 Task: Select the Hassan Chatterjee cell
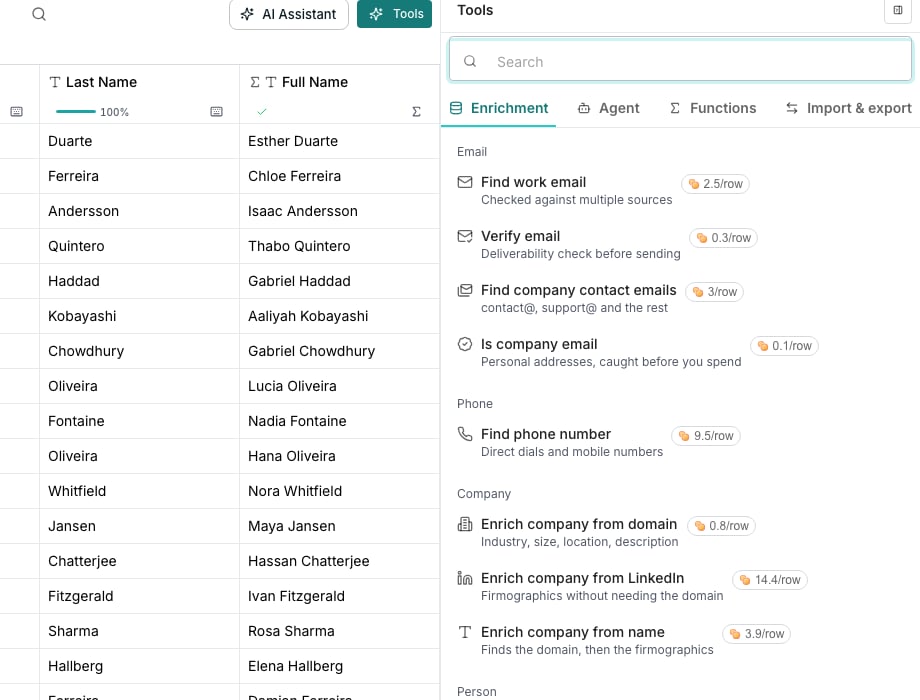coord(339,561)
